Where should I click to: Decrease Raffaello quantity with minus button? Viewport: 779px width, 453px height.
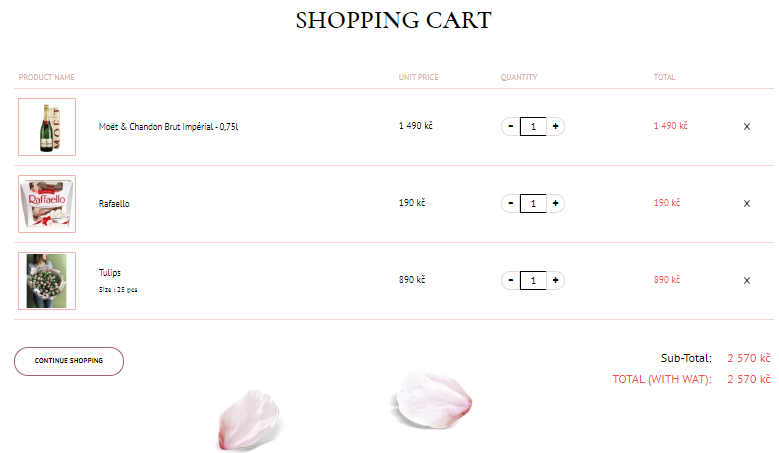[511, 203]
